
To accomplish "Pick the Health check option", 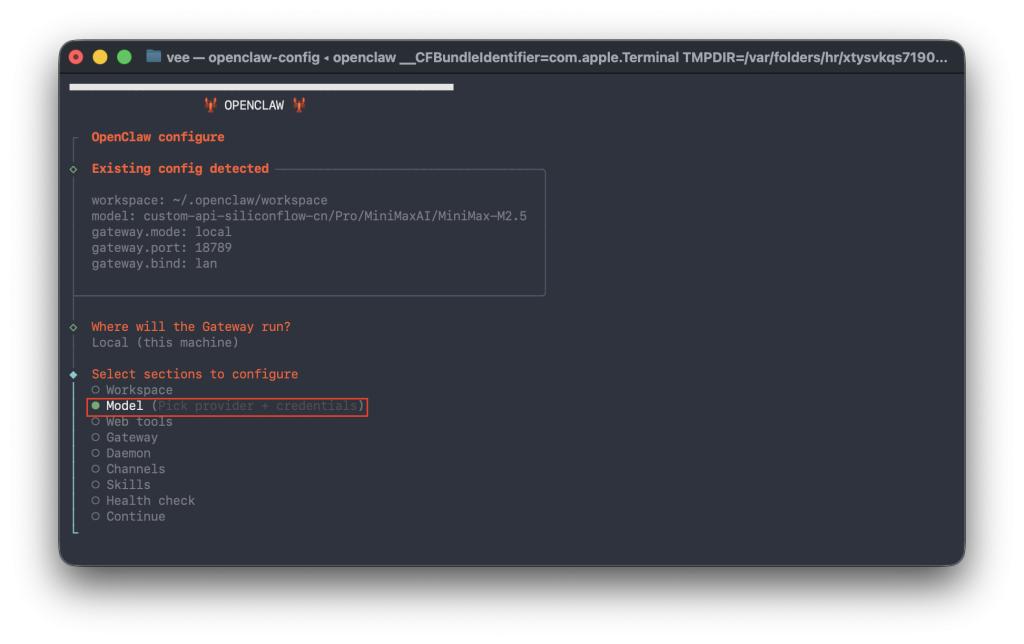I will click(x=150, y=501).
